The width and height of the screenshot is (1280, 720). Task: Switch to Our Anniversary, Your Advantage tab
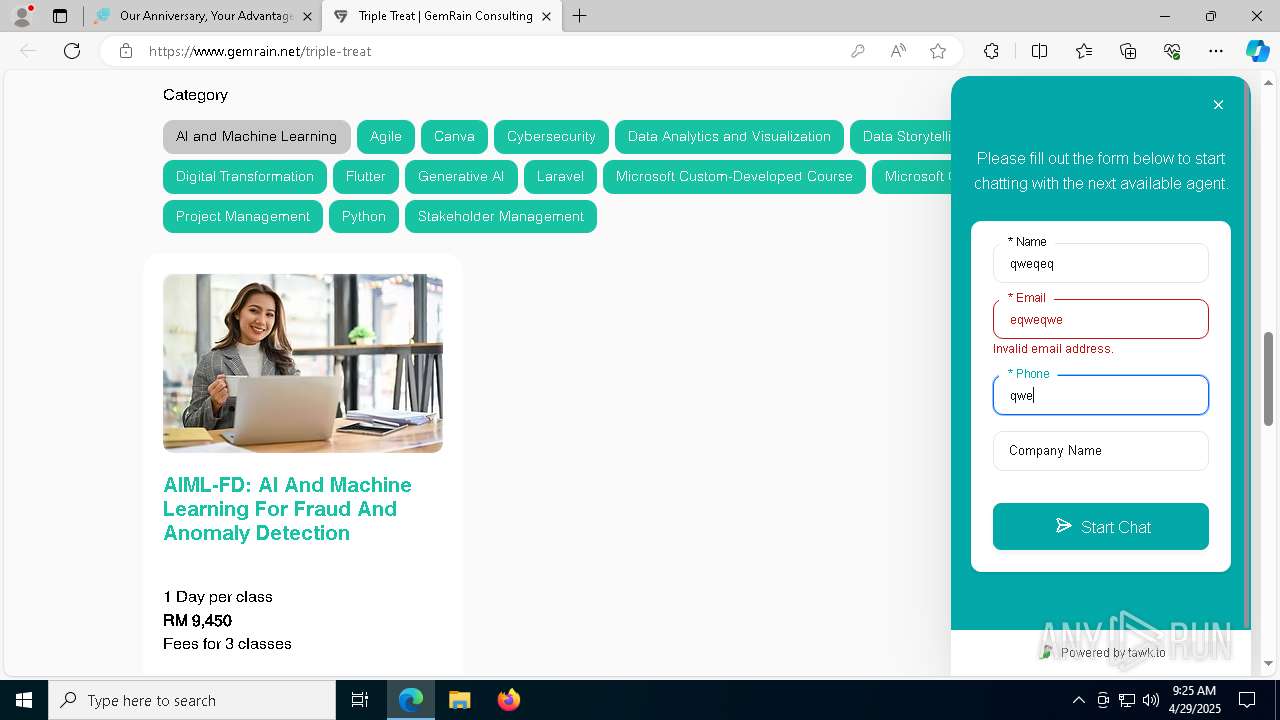(204, 16)
